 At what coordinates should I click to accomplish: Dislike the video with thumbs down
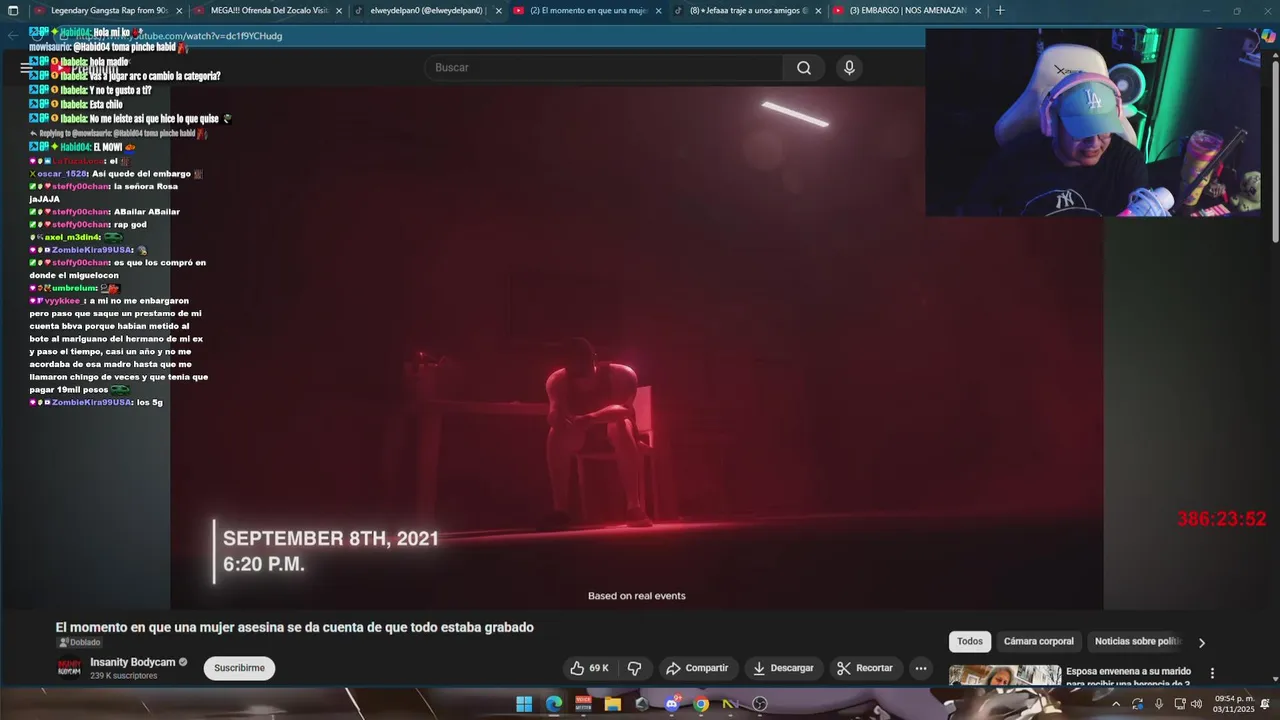634,668
